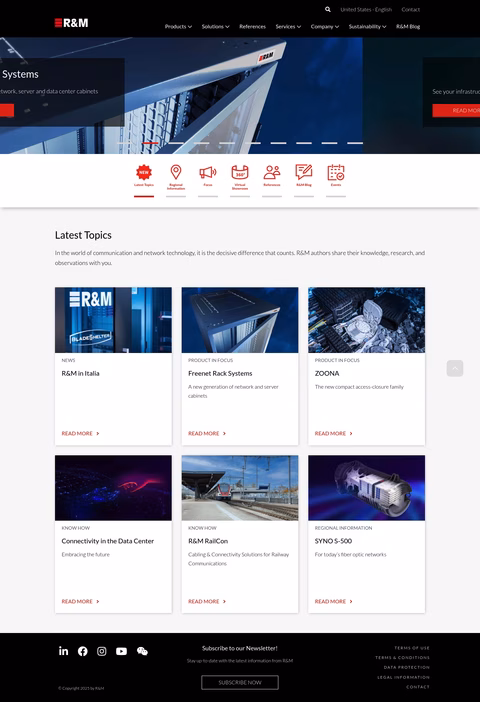Click Subscribe to our Newsletter heading
This screenshot has height=702, width=480.
(x=240, y=648)
